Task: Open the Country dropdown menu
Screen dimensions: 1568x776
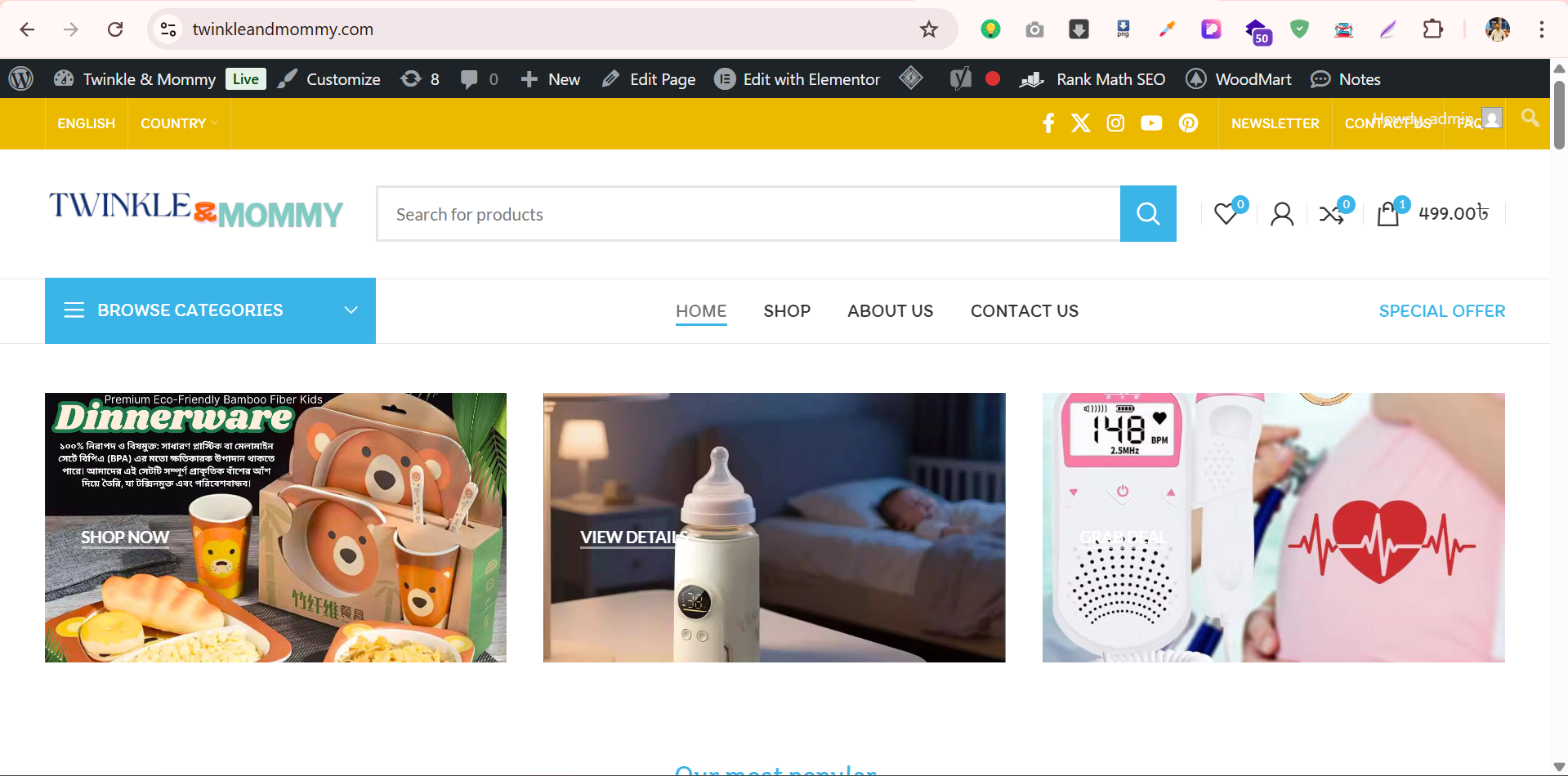Action: coord(179,123)
